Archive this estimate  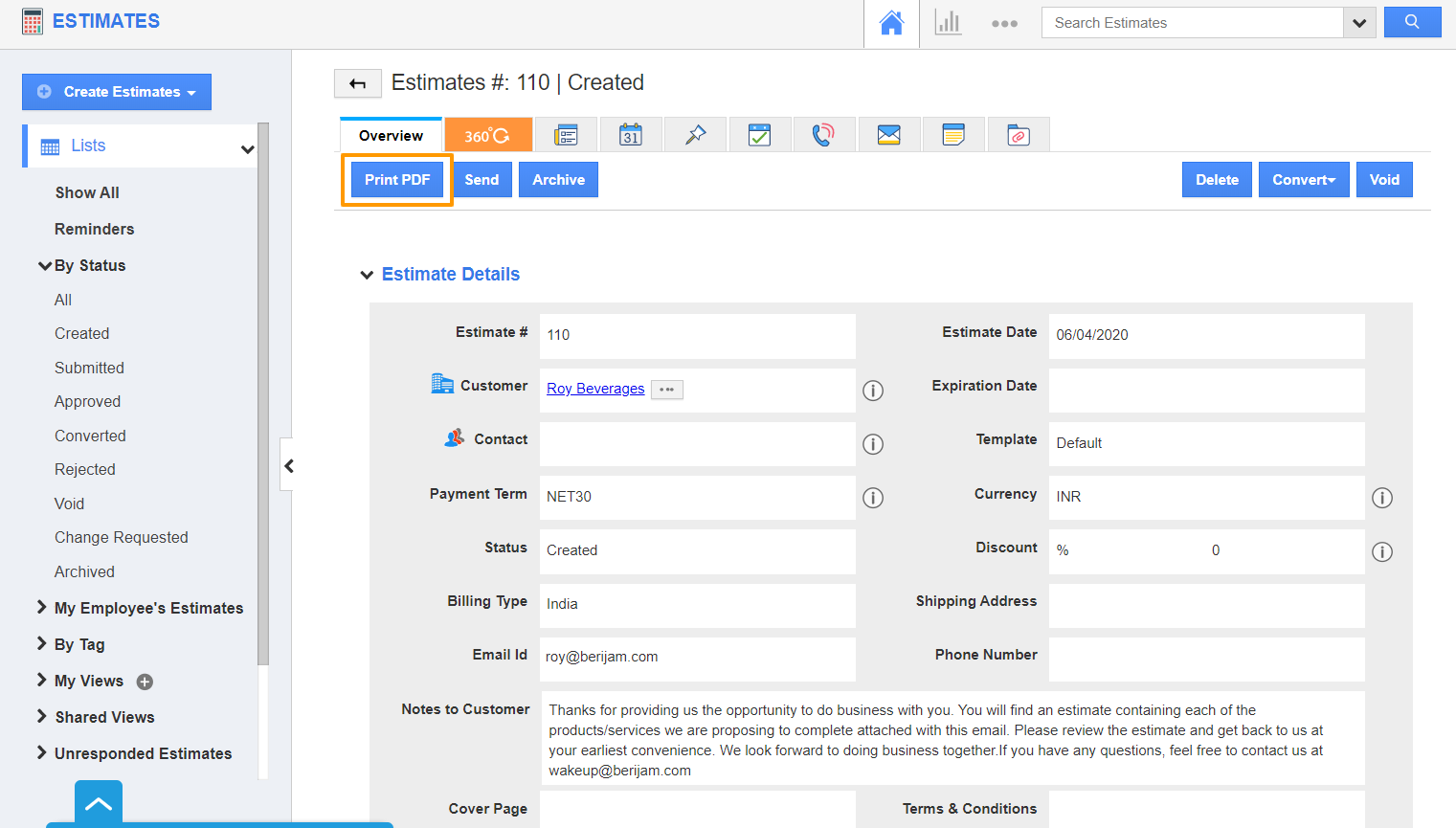(558, 180)
